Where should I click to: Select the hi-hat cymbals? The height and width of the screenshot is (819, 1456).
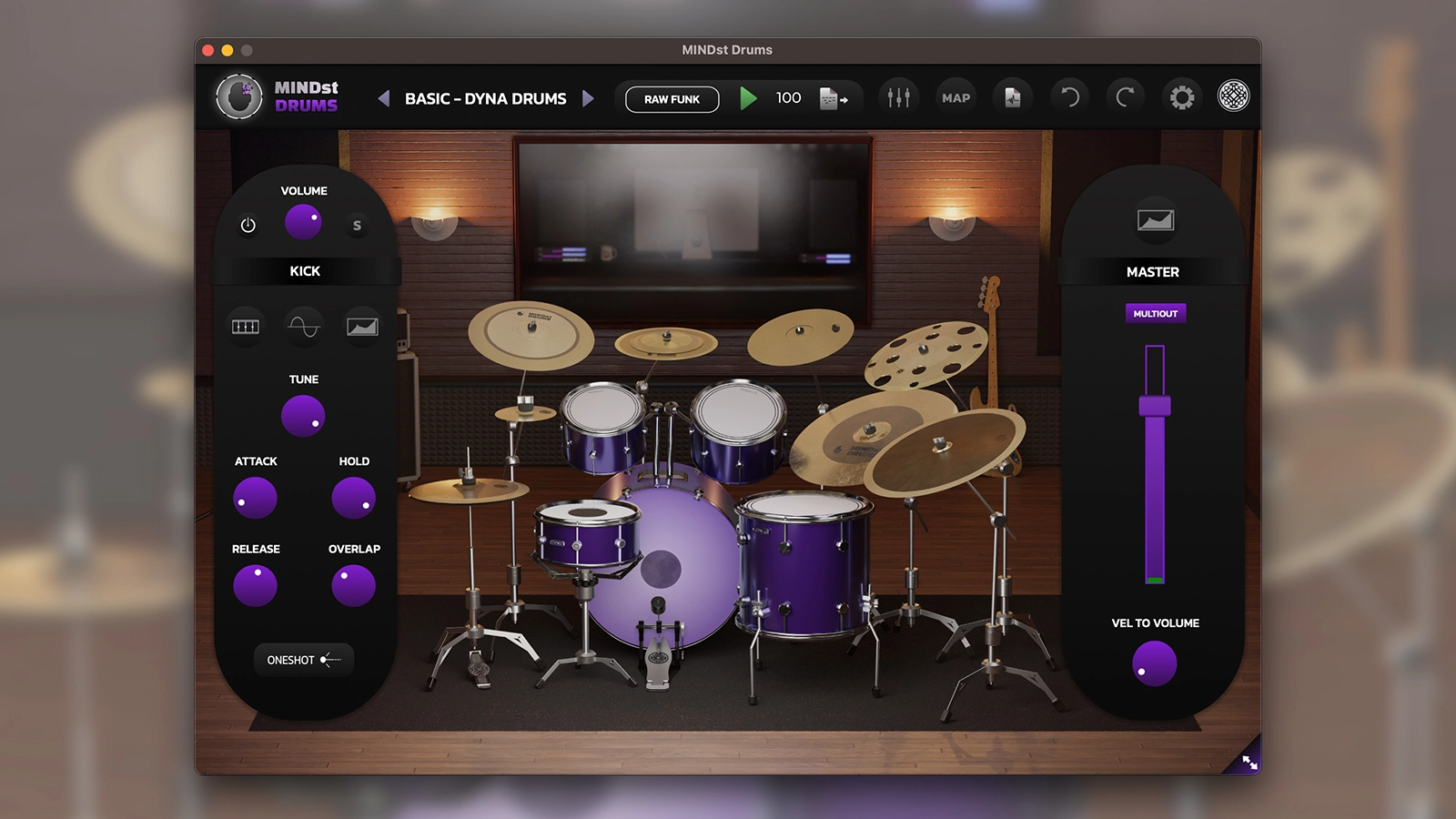pos(469,490)
